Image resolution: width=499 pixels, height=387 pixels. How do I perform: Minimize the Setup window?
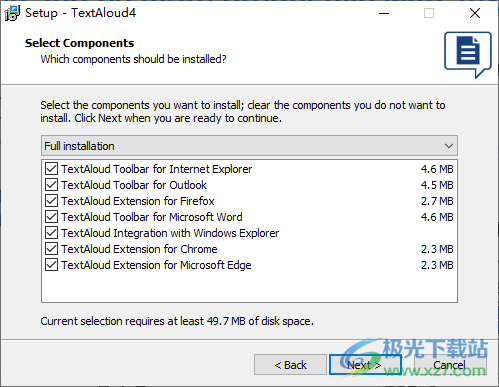click(x=384, y=13)
